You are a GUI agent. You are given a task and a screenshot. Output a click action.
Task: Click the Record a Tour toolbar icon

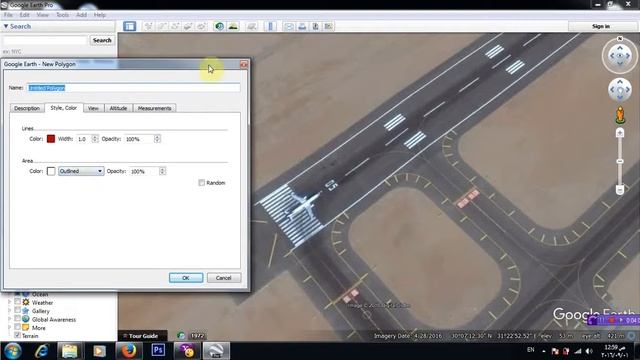(201, 26)
